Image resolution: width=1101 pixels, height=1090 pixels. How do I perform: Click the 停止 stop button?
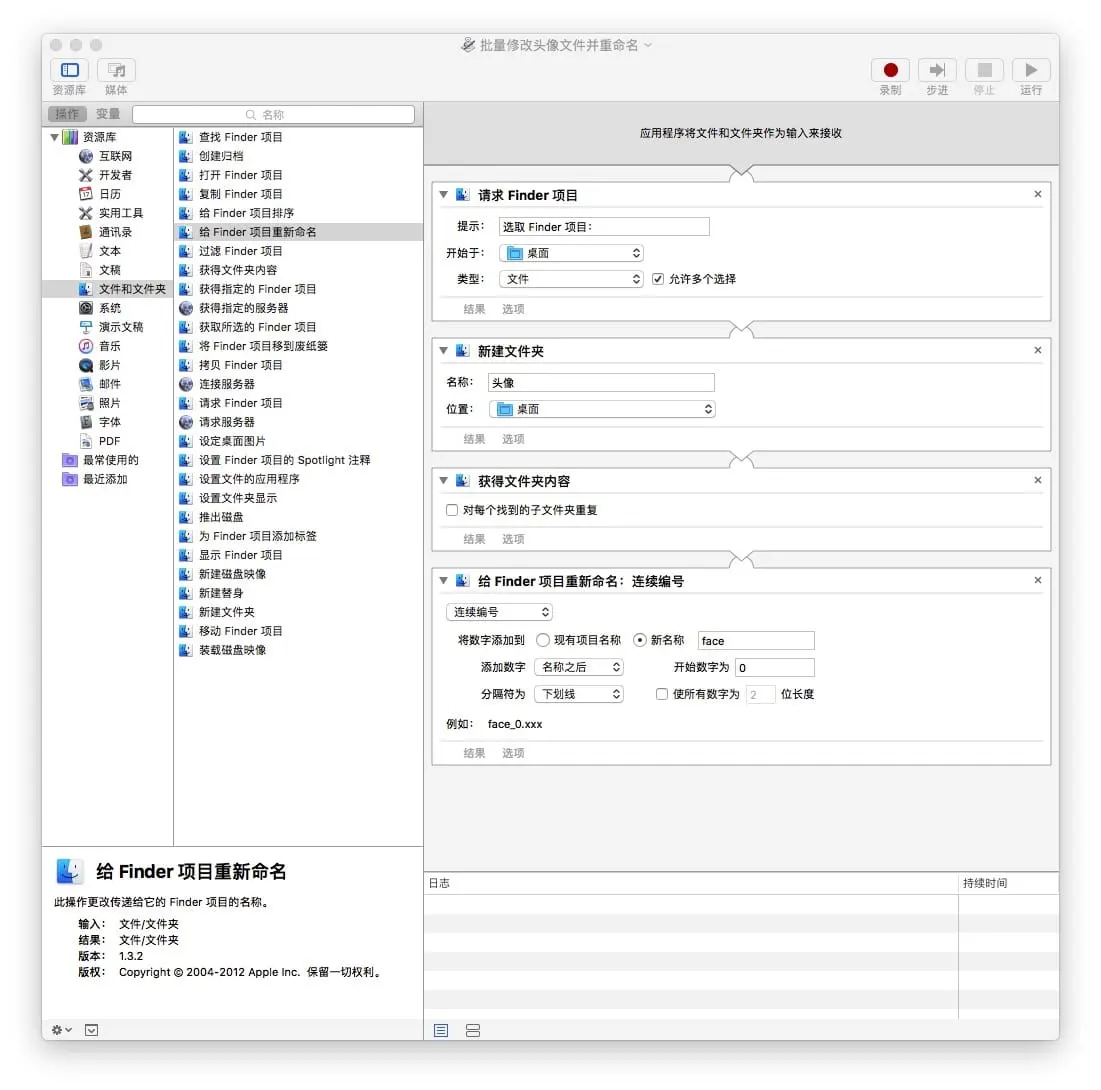click(984, 70)
